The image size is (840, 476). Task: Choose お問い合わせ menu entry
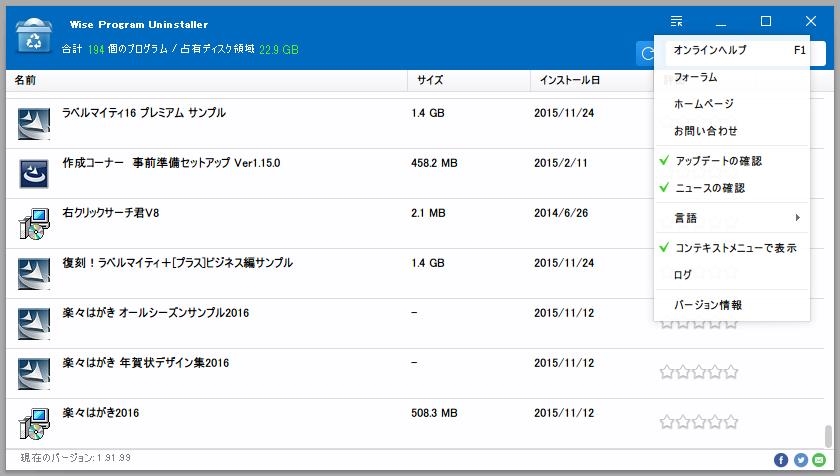(731, 131)
